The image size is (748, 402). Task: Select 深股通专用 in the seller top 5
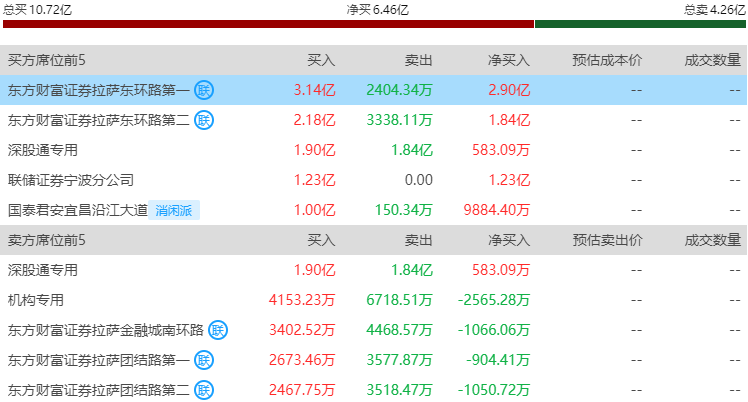[x=42, y=270]
